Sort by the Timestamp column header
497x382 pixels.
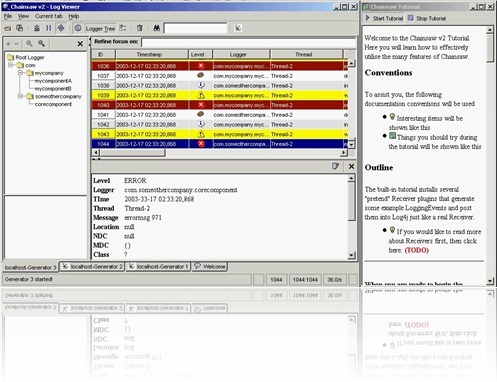152,54
